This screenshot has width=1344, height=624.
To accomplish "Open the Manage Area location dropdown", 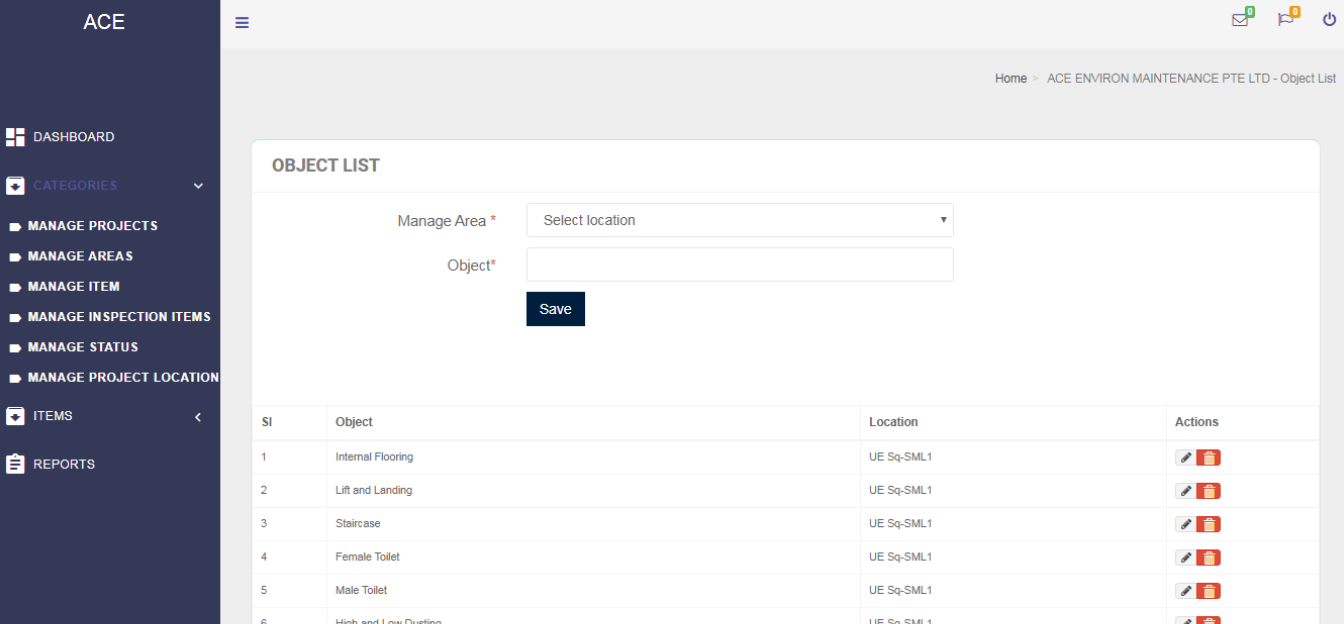I will coord(739,220).
